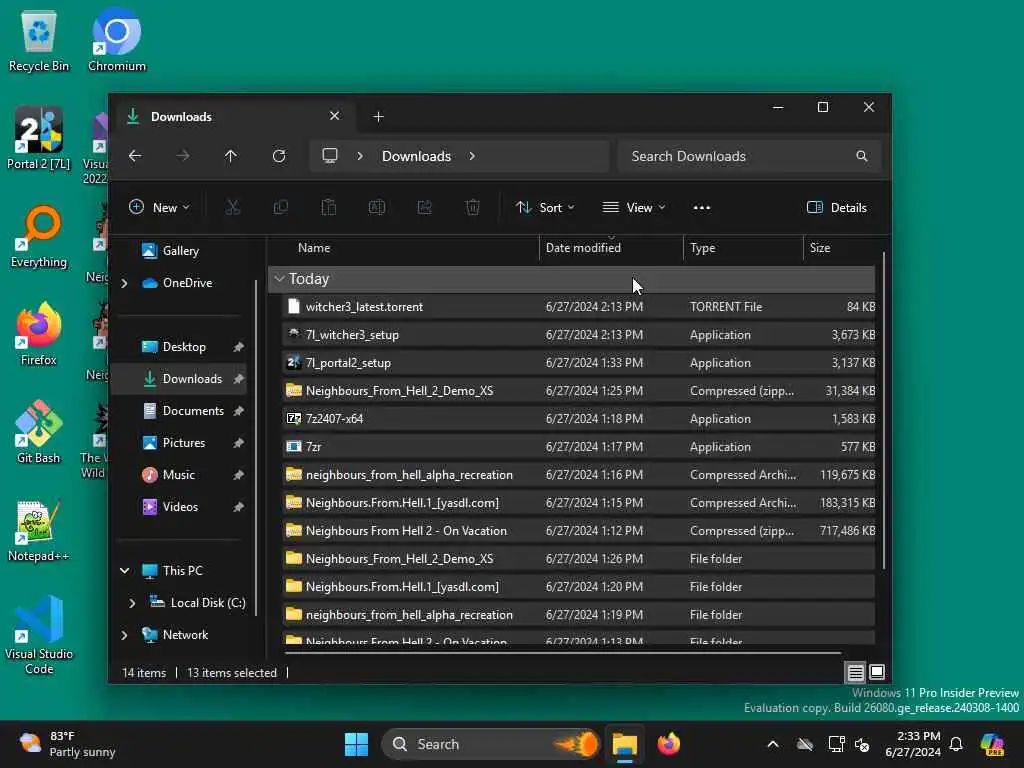Click chevron after Downloads in address bar

pos(472,156)
